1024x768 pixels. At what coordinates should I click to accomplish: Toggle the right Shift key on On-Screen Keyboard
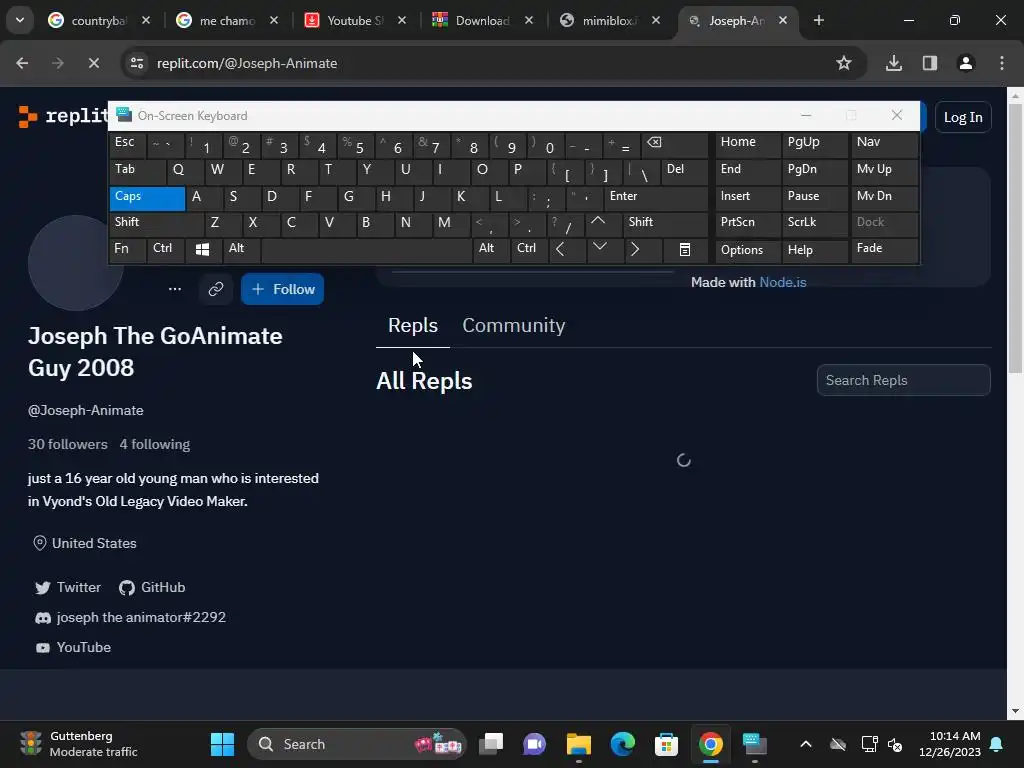coord(665,224)
